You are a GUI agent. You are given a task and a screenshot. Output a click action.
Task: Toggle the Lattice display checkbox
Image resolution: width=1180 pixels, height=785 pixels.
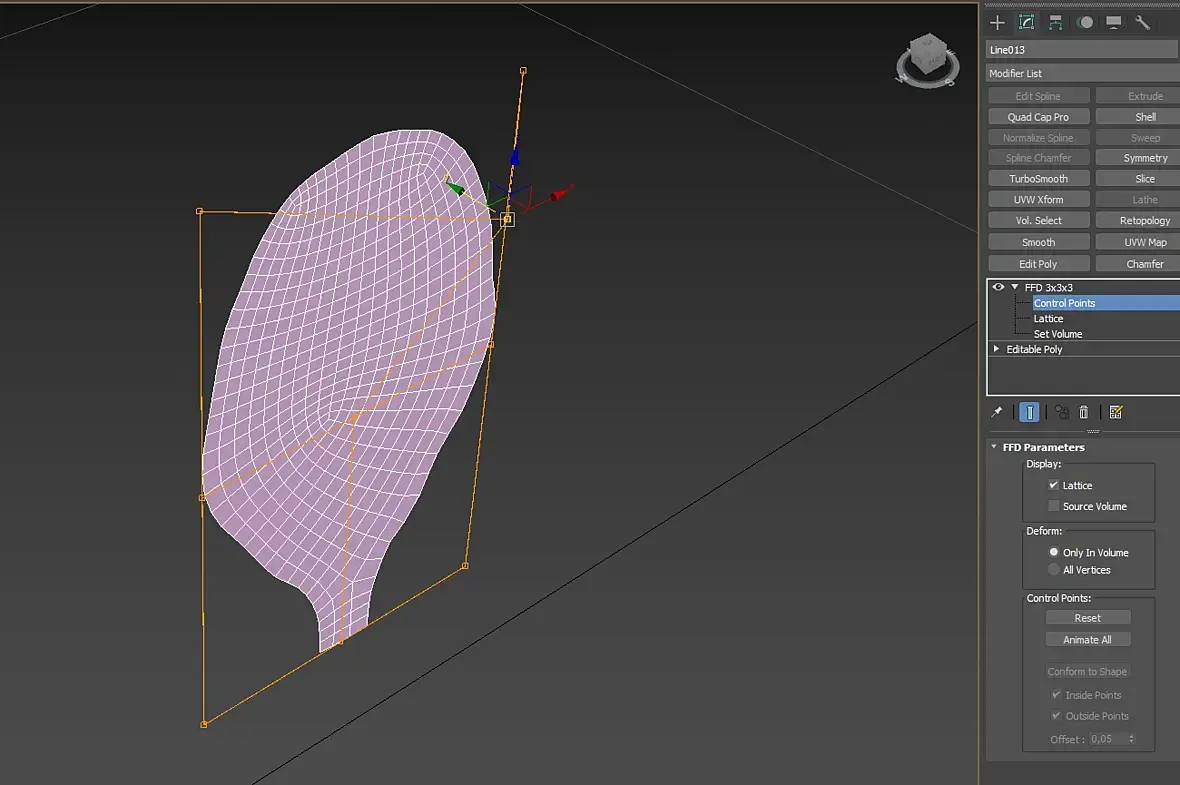pos(1054,485)
